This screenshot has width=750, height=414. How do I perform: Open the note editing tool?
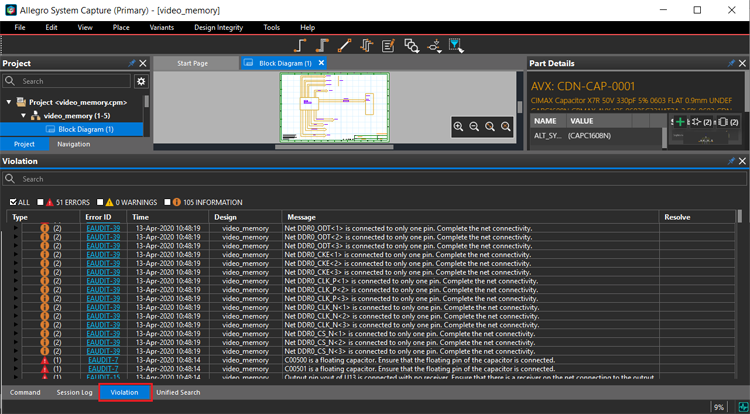pyautogui.click(x=388, y=45)
